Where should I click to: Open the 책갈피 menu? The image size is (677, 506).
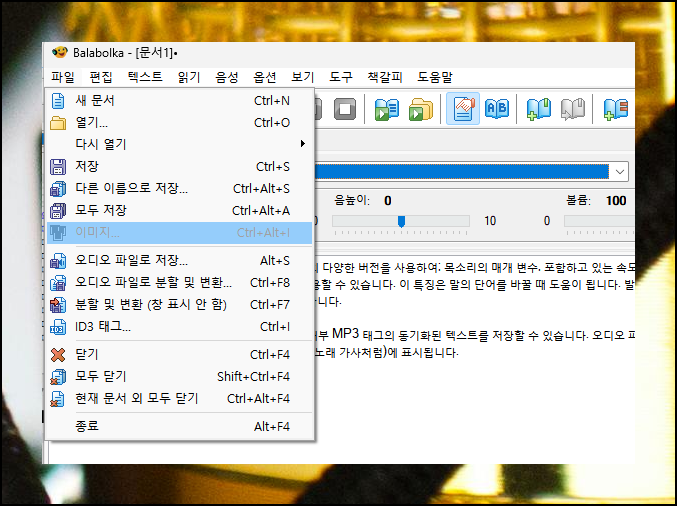tap(385, 77)
